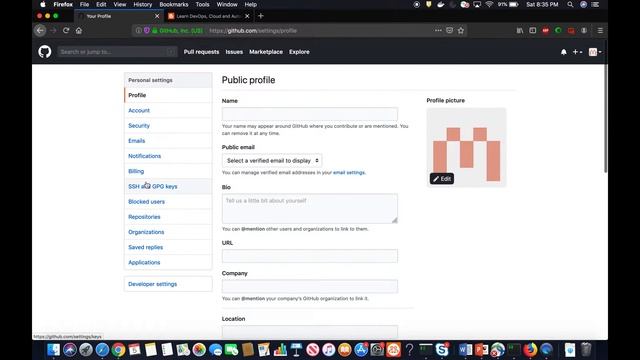
Task: Open Issues in GitHub nav
Action: pos(234,52)
